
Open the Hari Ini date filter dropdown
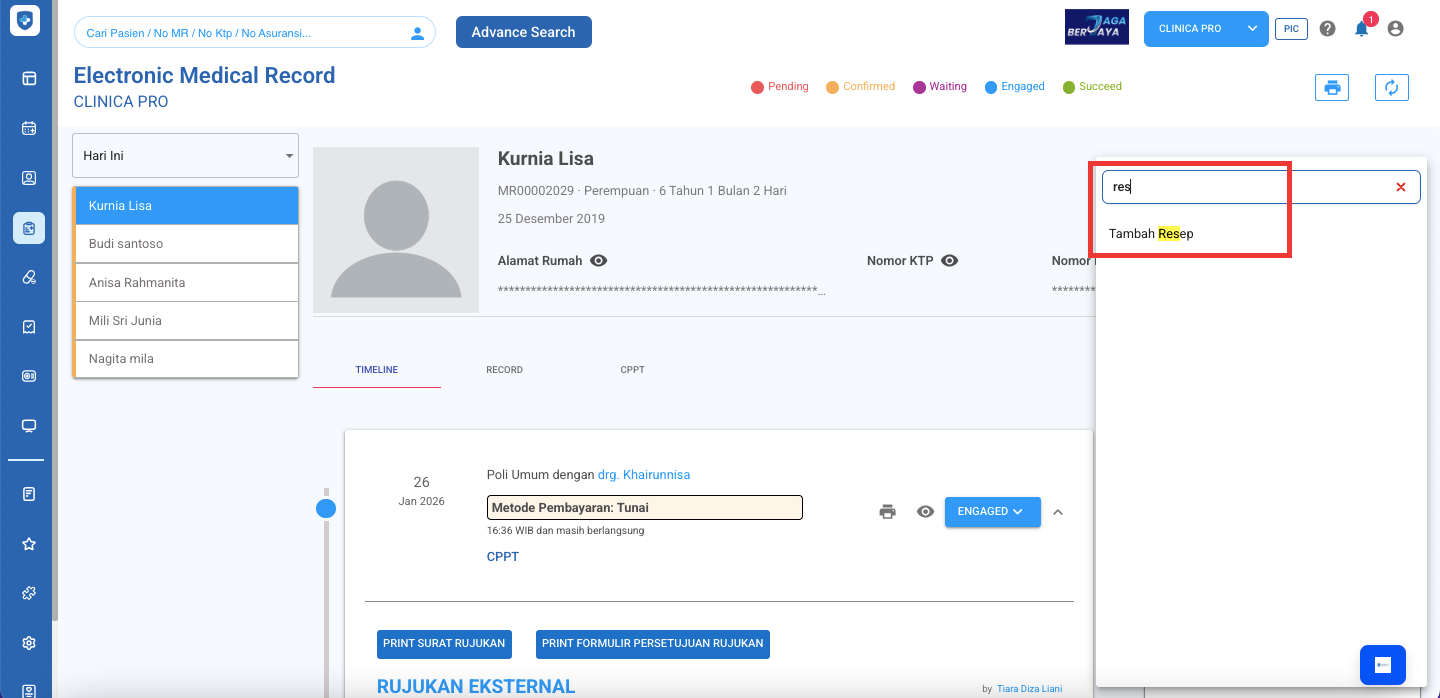click(185, 156)
